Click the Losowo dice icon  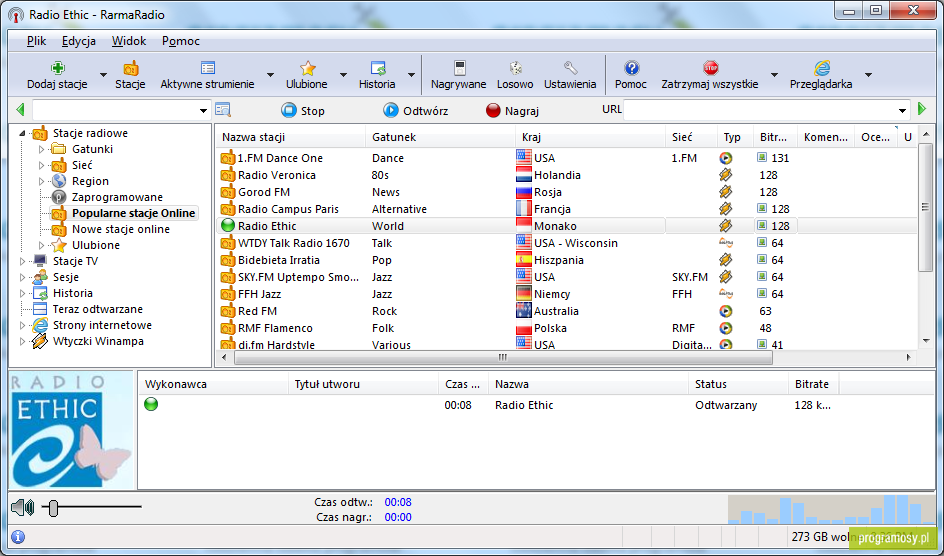coord(515,67)
